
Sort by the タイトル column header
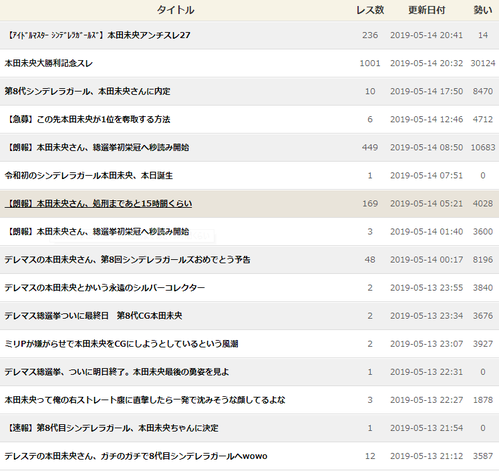(175, 10)
